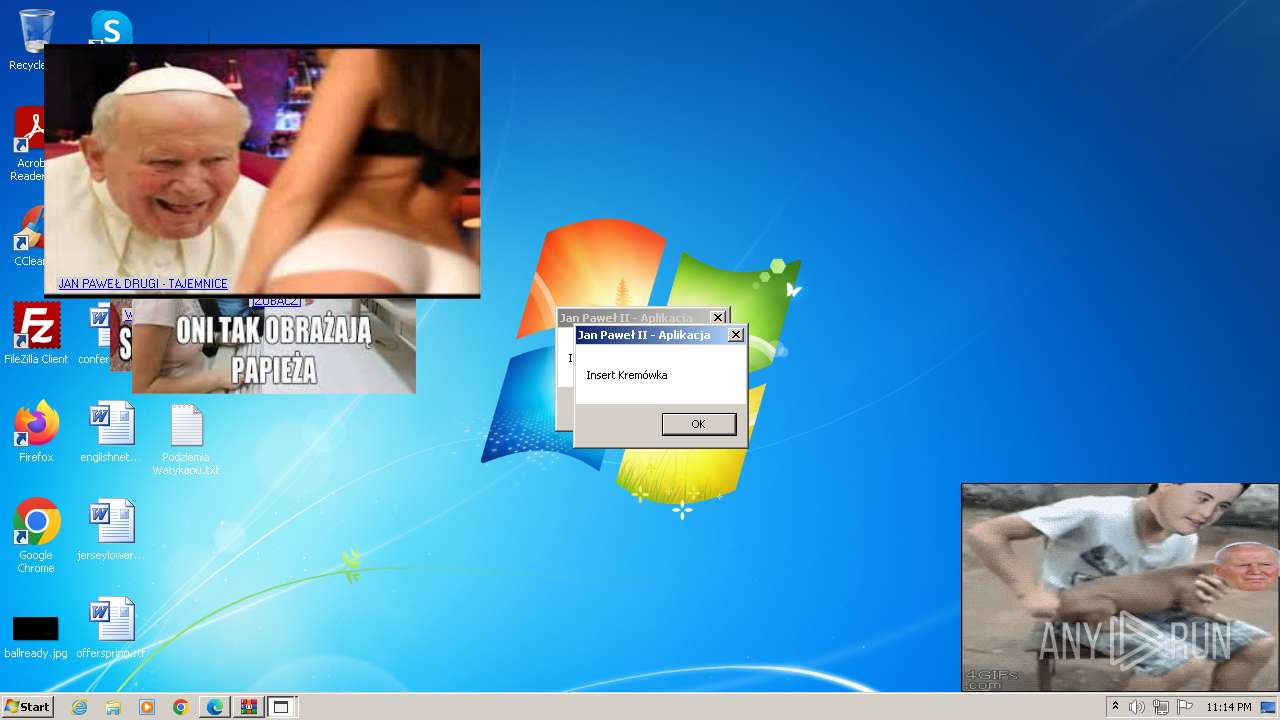Click the 'Insert Kremówka' message text
This screenshot has width=1280, height=720.
pos(627,375)
